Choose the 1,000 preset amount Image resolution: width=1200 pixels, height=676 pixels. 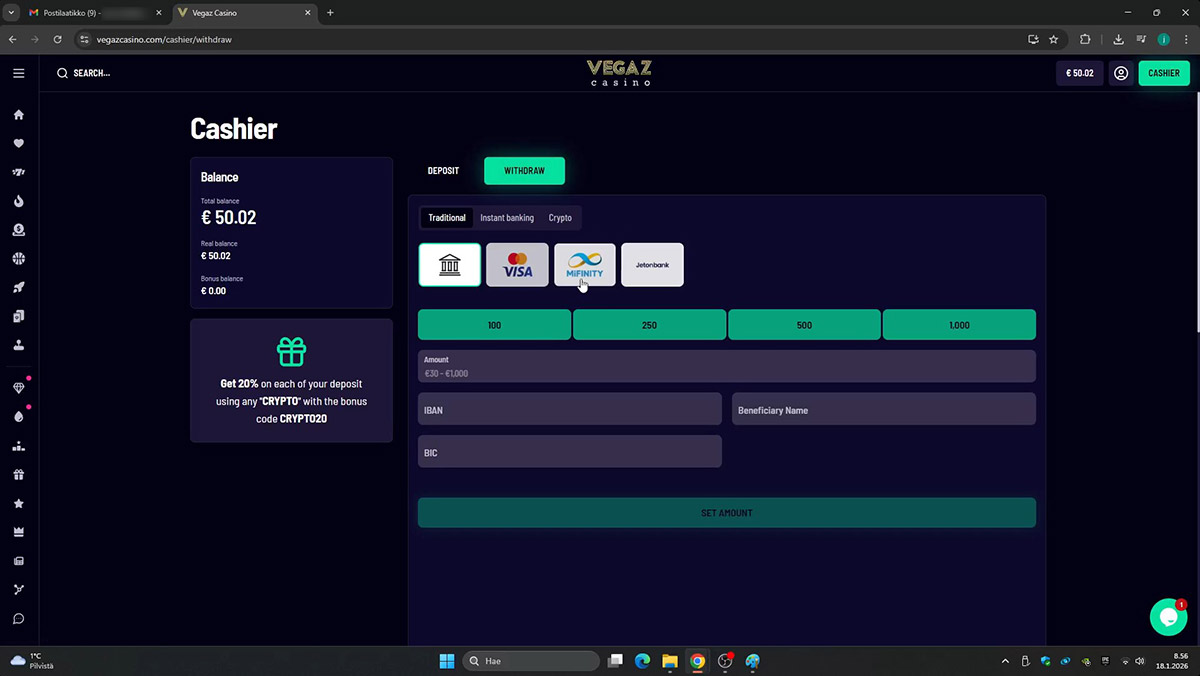click(959, 325)
